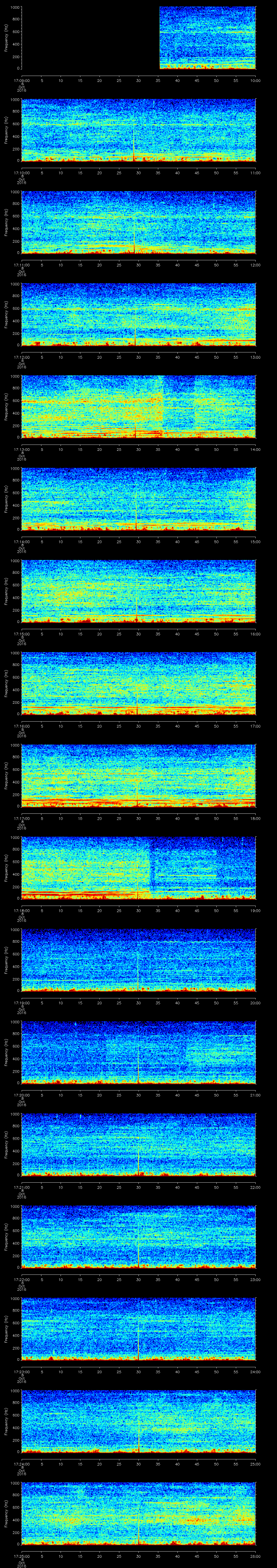The image size is (277, 1568).
Task: Click the 16:00 end time label
Action: coord(256,634)
